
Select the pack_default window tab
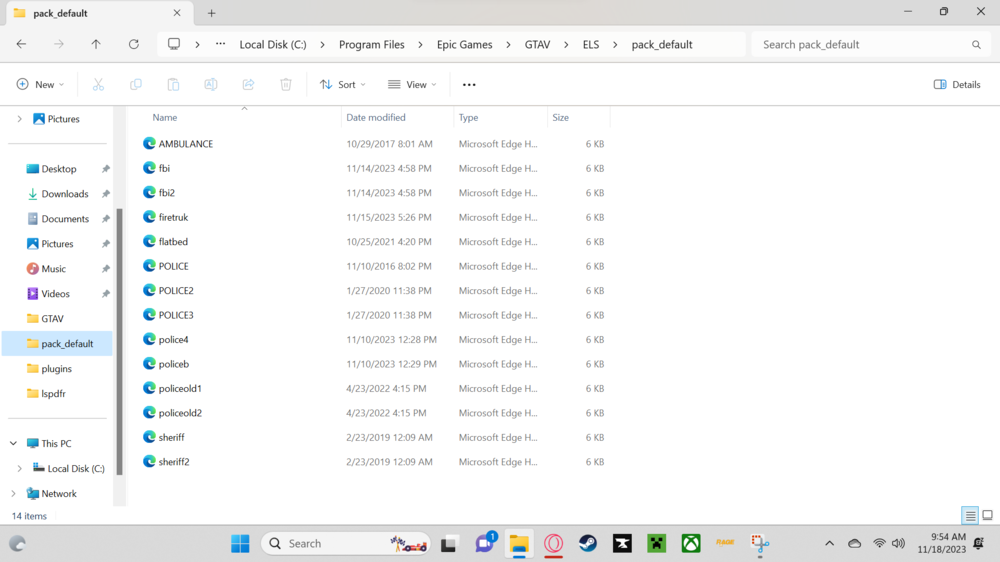tap(97, 13)
